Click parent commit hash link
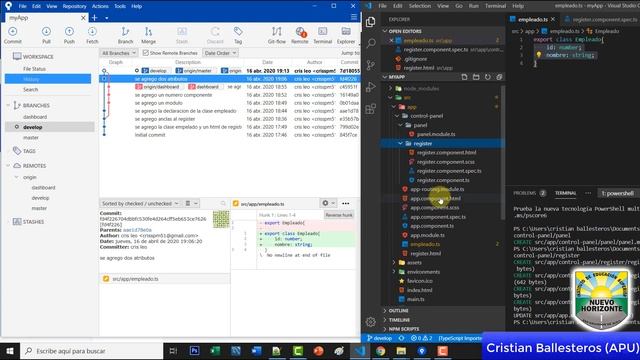Image resolution: width=640 pixels, height=360 pixels. (137, 230)
